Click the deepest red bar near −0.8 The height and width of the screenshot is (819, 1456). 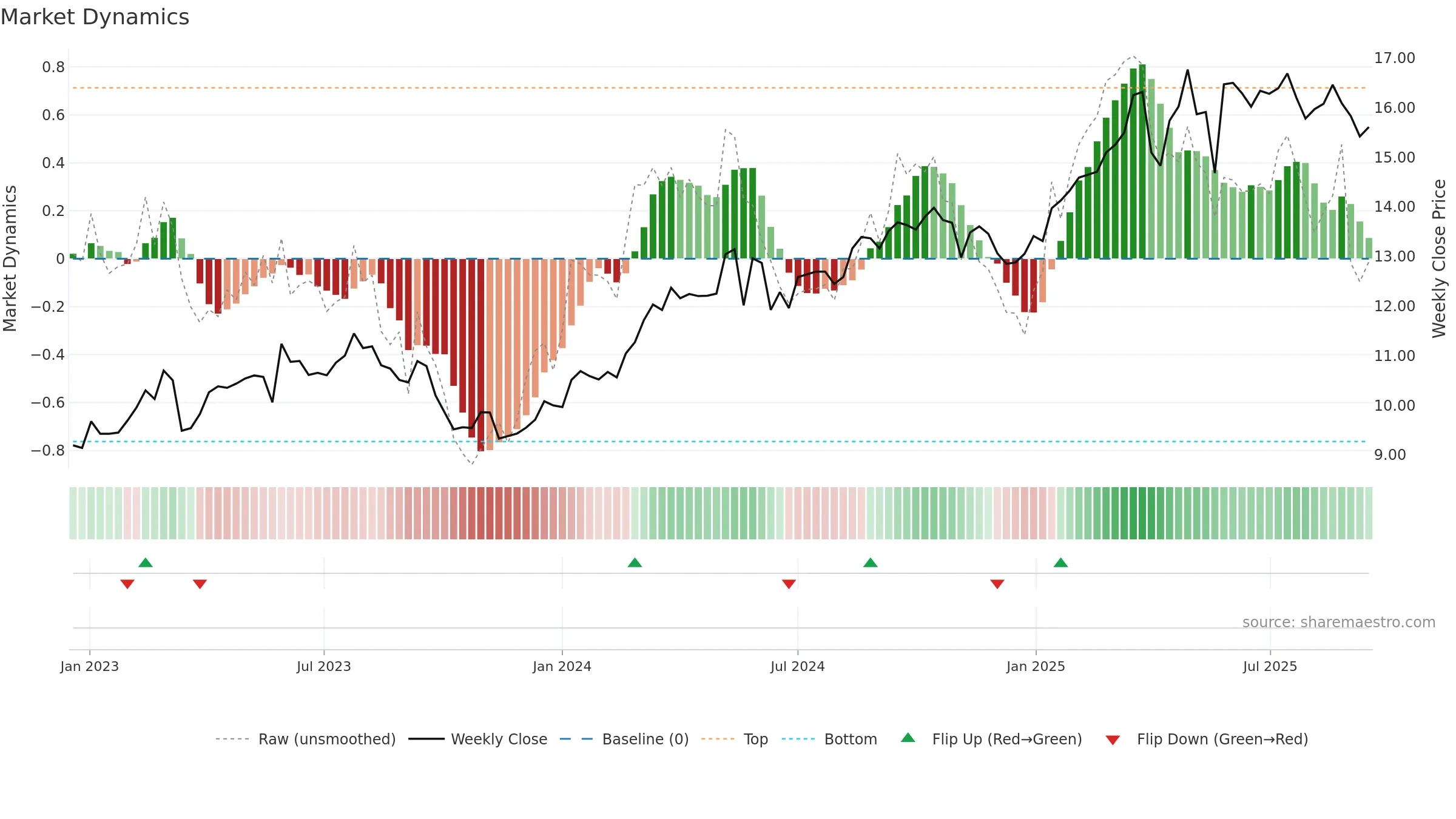click(480, 355)
